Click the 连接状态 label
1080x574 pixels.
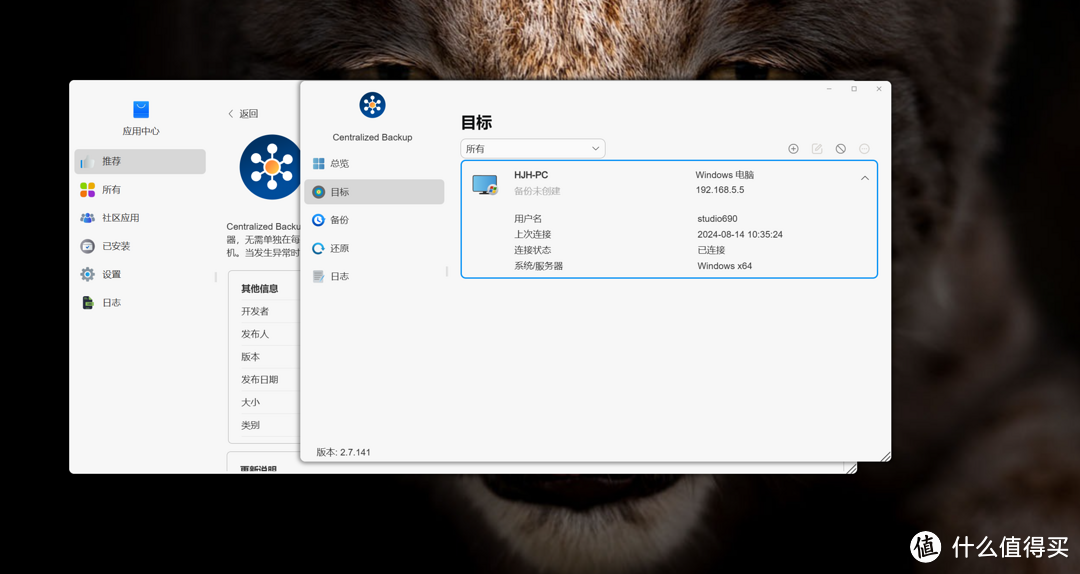point(532,250)
